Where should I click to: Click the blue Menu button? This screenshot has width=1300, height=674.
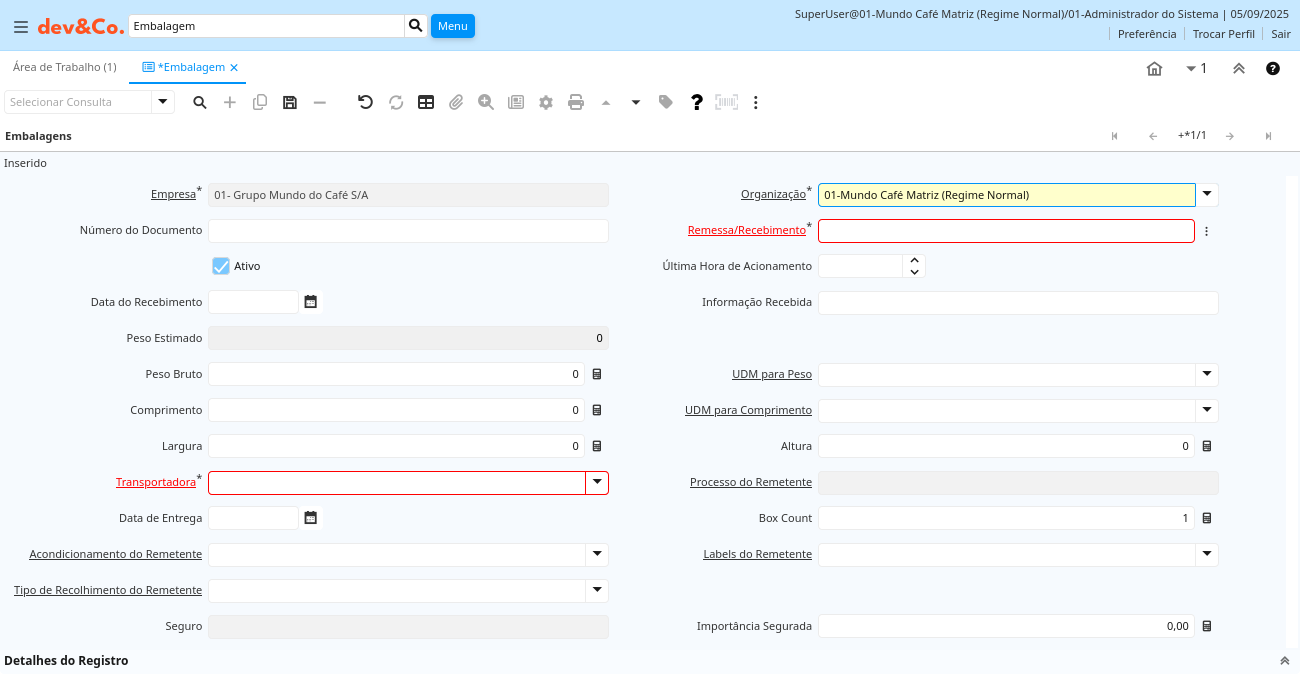click(x=452, y=26)
